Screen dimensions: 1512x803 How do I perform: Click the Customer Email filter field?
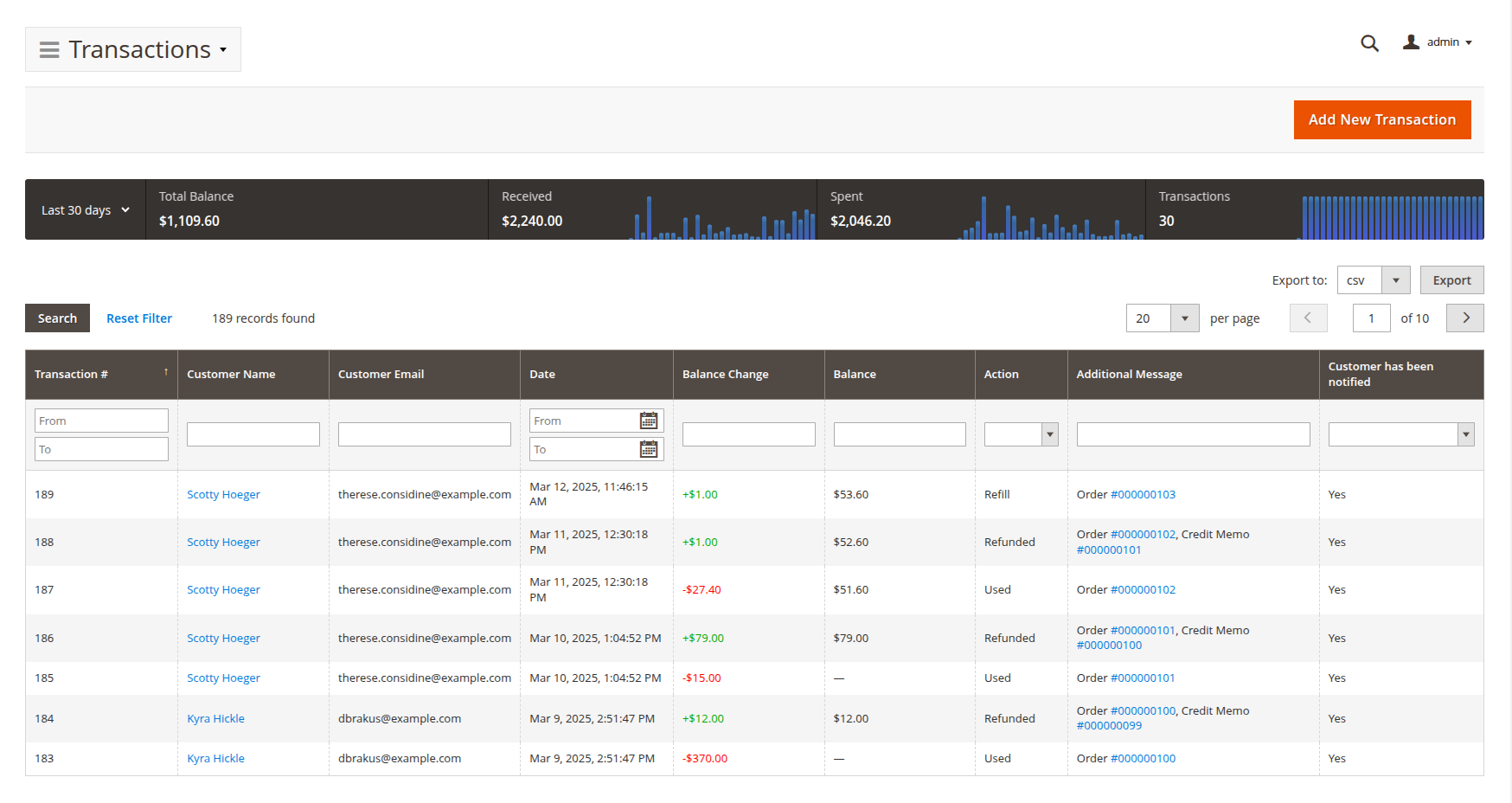tap(424, 434)
